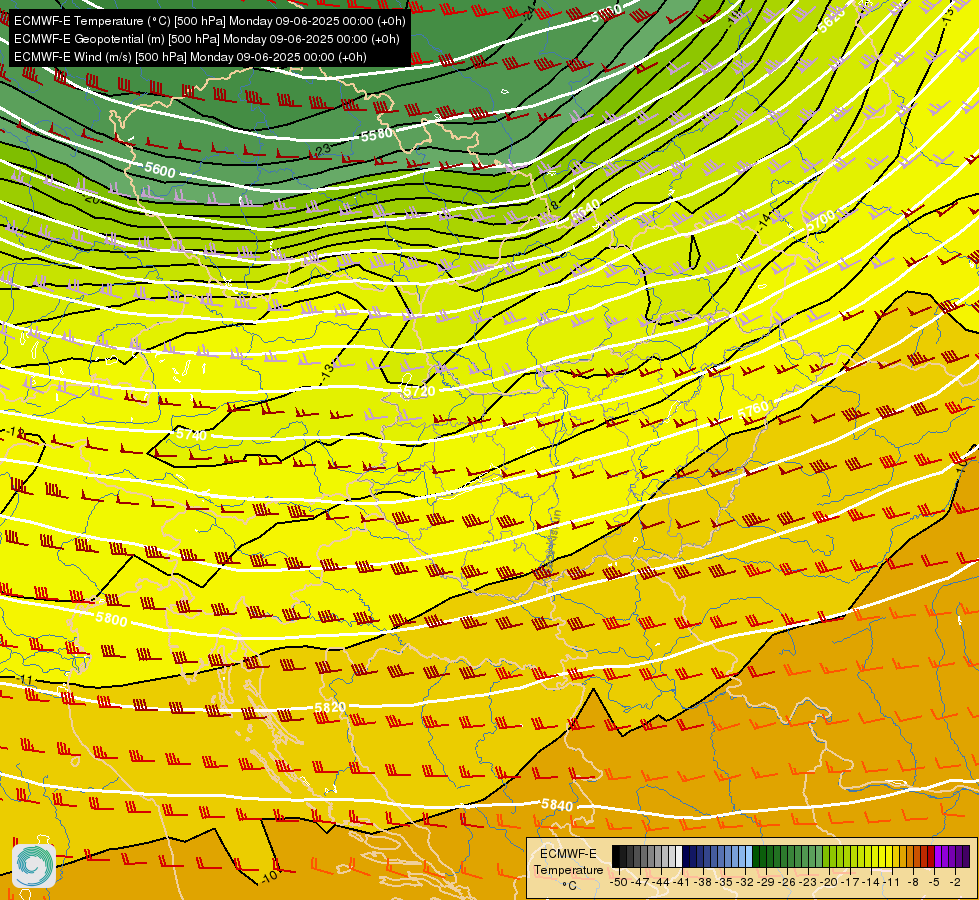Click the -32 tick label in the legend
The width and height of the screenshot is (979, 900).
coord(746,882)
